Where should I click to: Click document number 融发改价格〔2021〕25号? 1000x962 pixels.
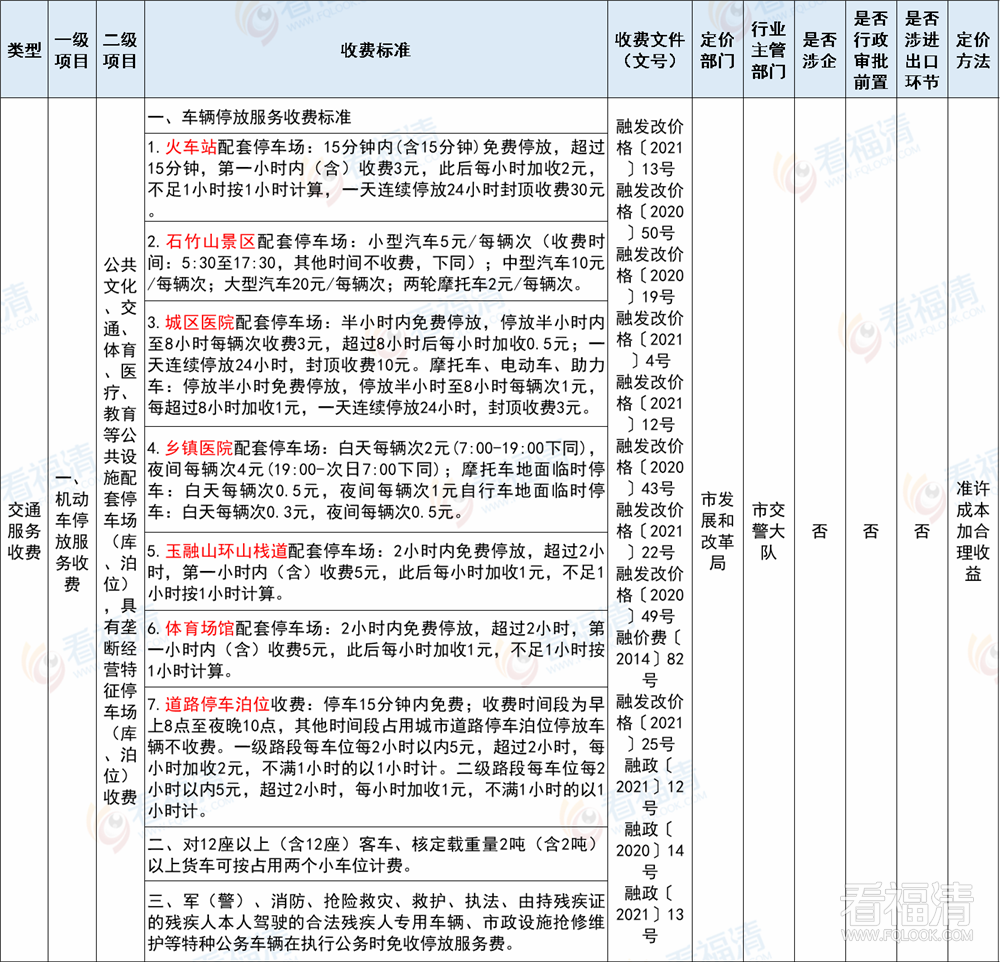[650, 722]
